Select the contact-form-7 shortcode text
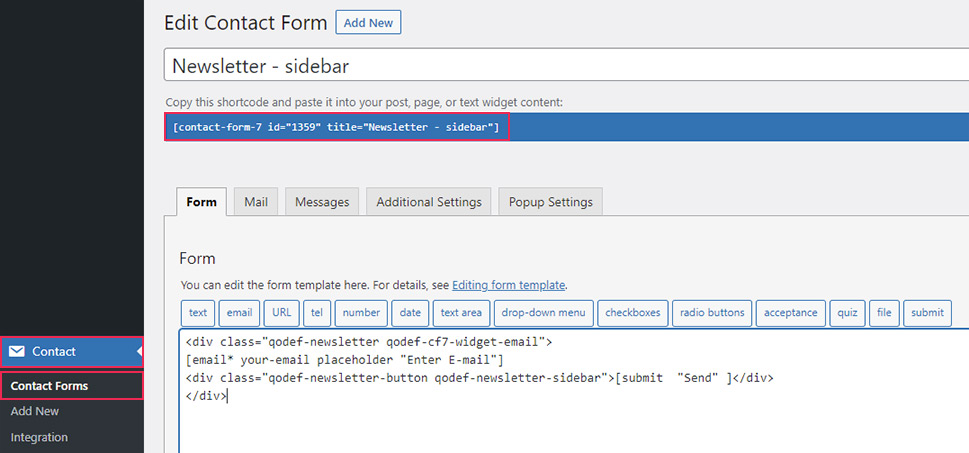The image size is (969, 453). (x=336, y=127)
